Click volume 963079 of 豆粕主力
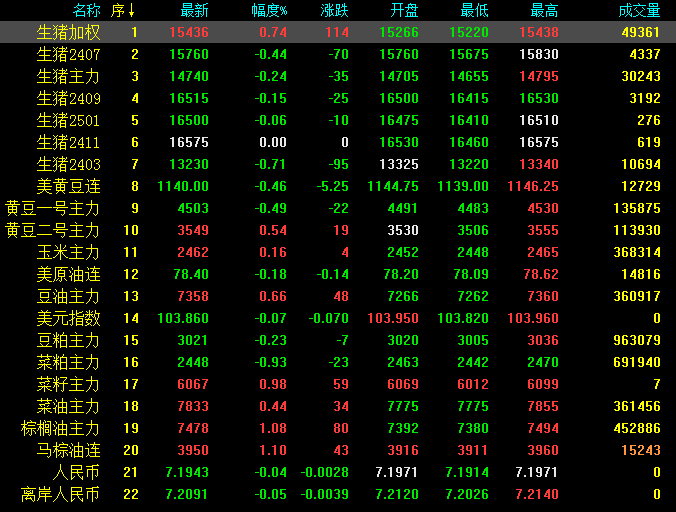This screenshot has width=676, height=512. click(637, 340)
